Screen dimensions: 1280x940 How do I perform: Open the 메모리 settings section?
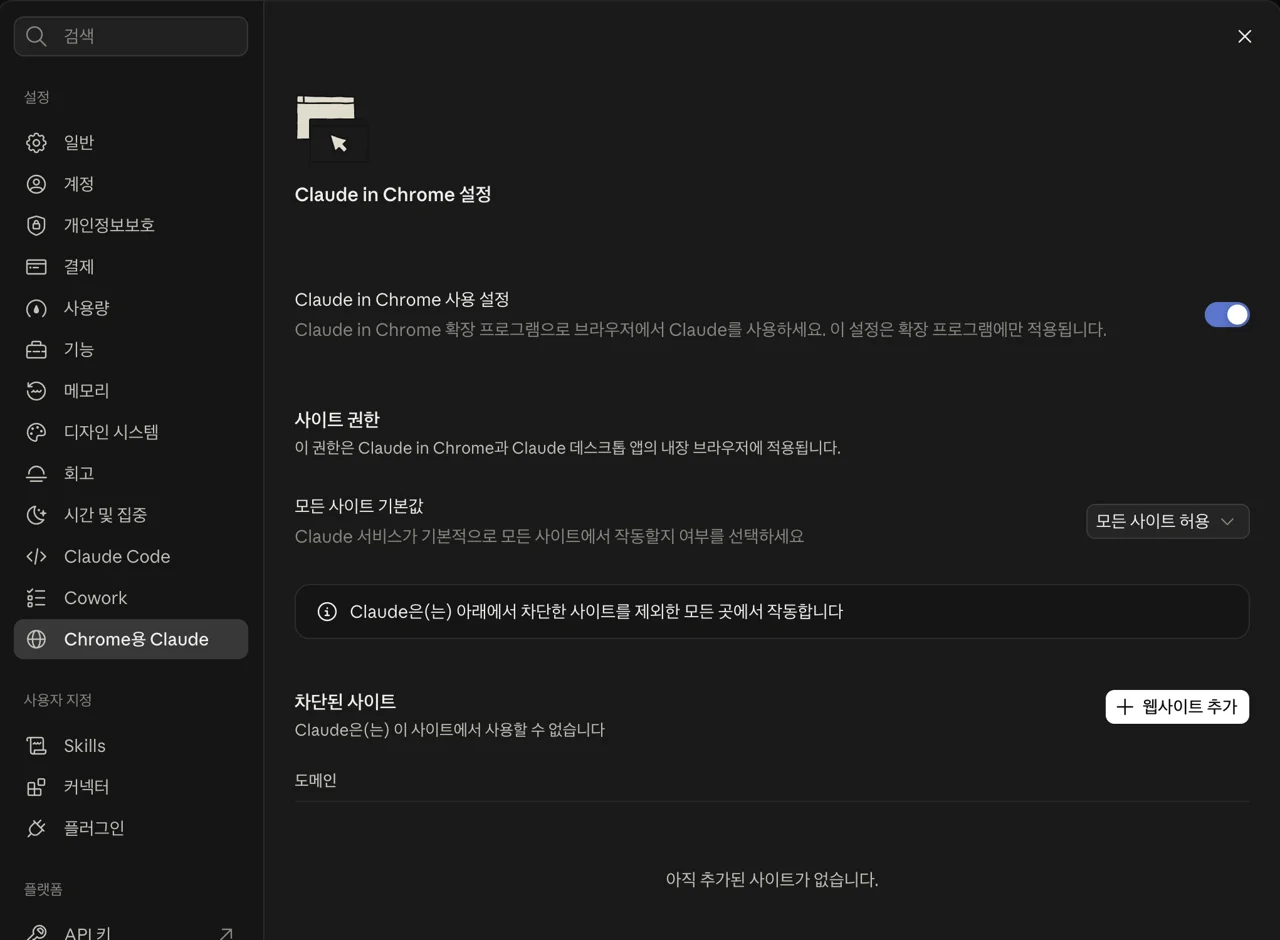(131, 391)
